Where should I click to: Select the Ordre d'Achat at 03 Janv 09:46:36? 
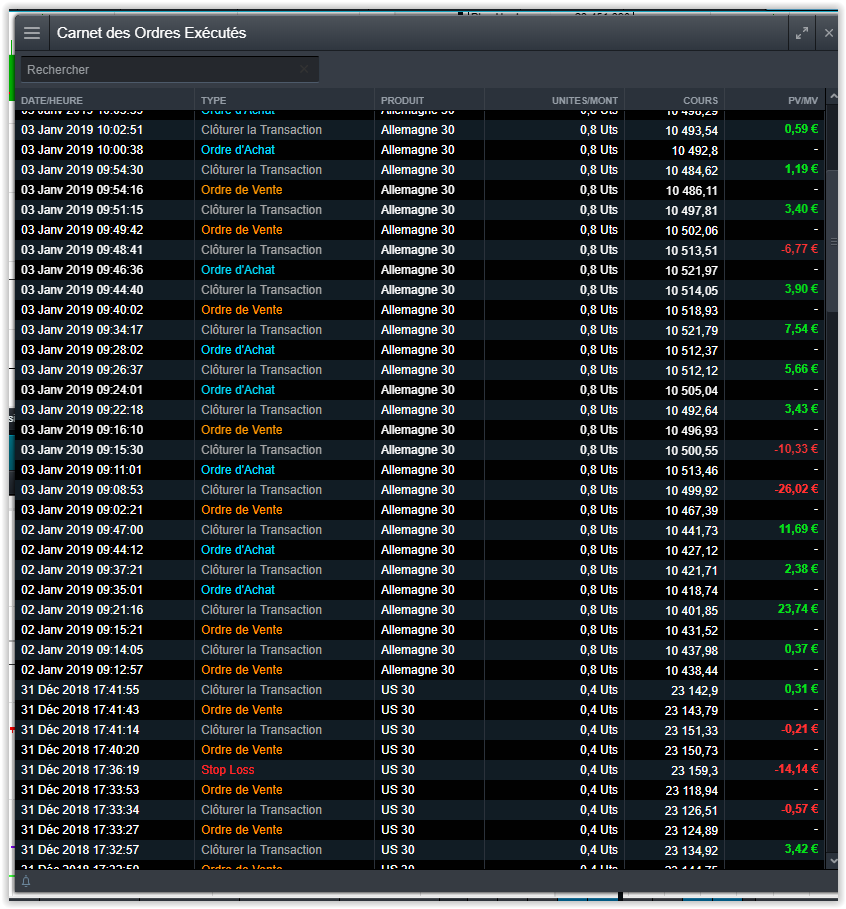click(238, 270)
